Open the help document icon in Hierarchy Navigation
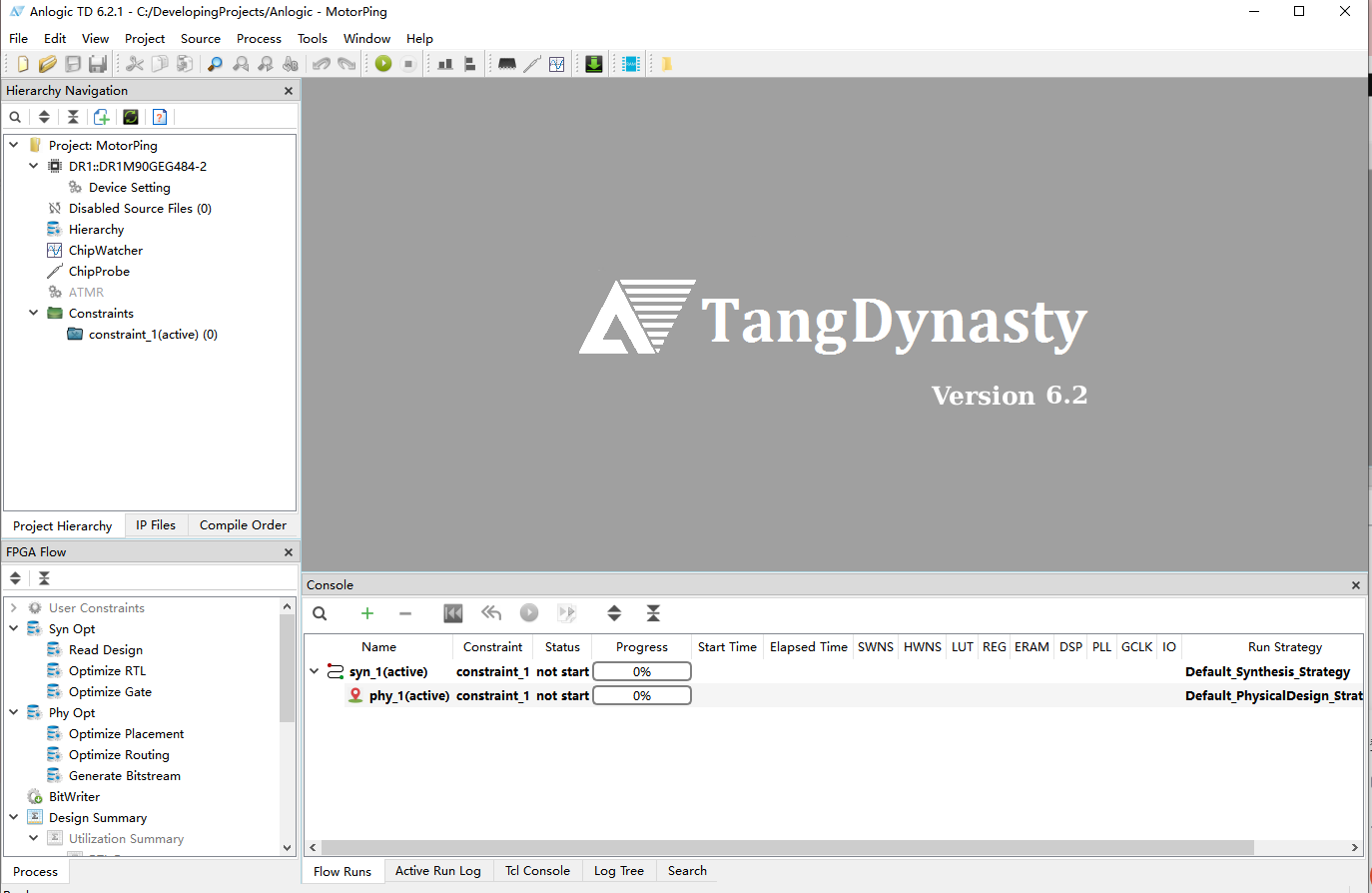Screen dimensions: 1372x893 [160, 117]
